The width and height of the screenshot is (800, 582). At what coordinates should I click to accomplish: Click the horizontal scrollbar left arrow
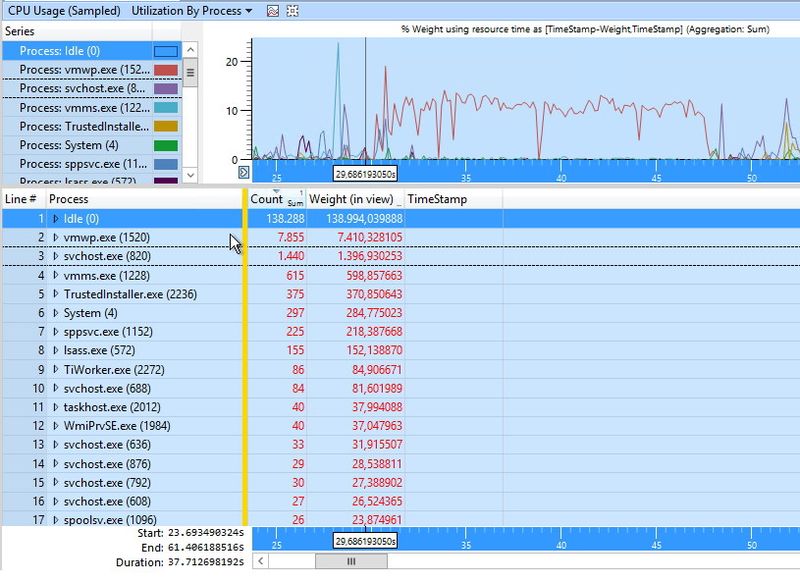tap(260, 561)
